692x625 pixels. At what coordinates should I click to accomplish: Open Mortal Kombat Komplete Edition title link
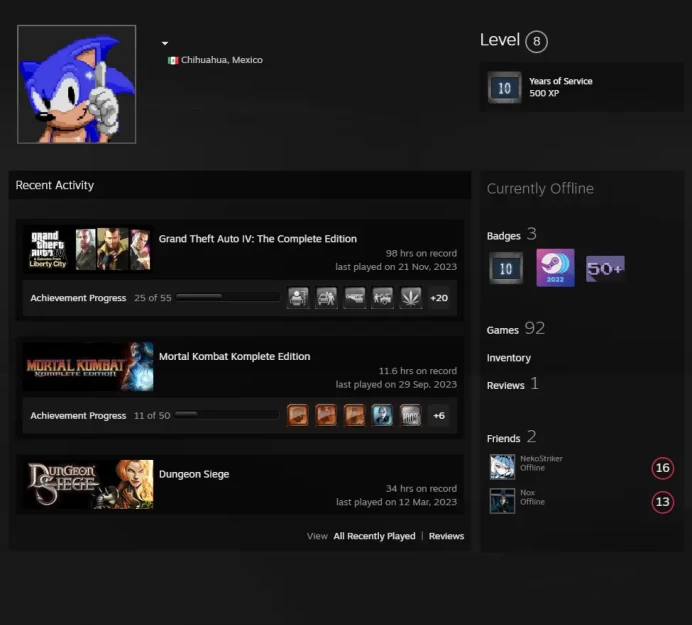(x=234, y=356)
